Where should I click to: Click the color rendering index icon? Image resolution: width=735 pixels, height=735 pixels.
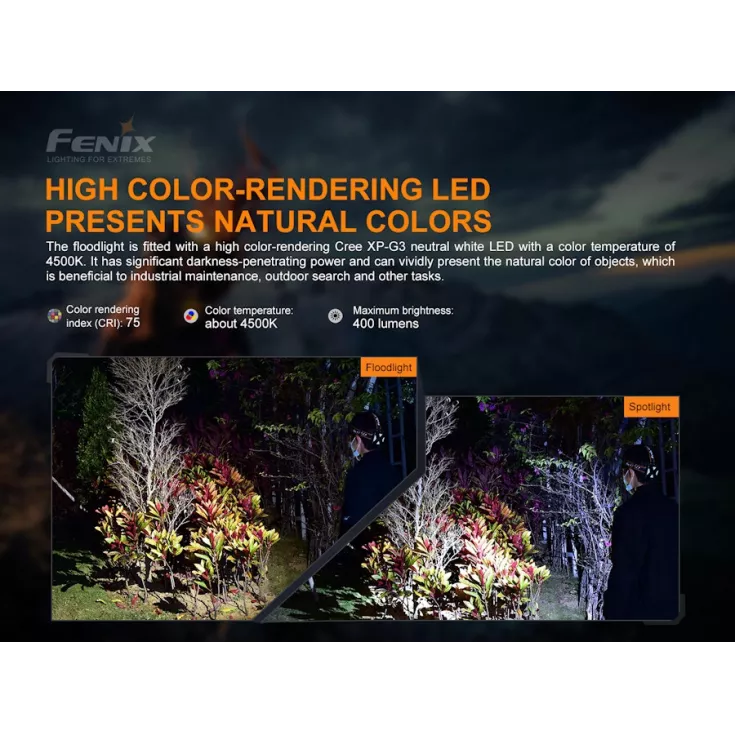point(55,316)
